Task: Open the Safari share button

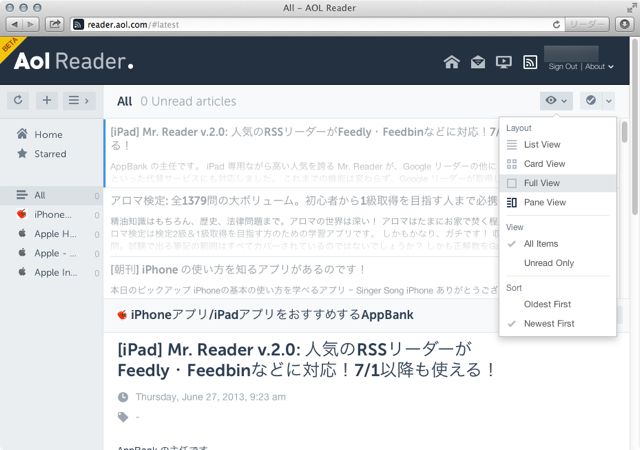Action: tap(55, 25)
